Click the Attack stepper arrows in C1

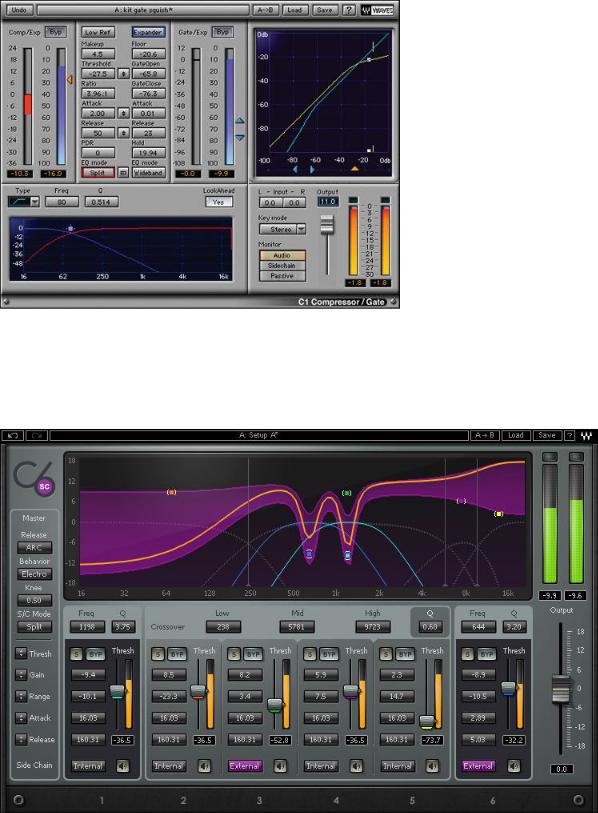[123, 113]
